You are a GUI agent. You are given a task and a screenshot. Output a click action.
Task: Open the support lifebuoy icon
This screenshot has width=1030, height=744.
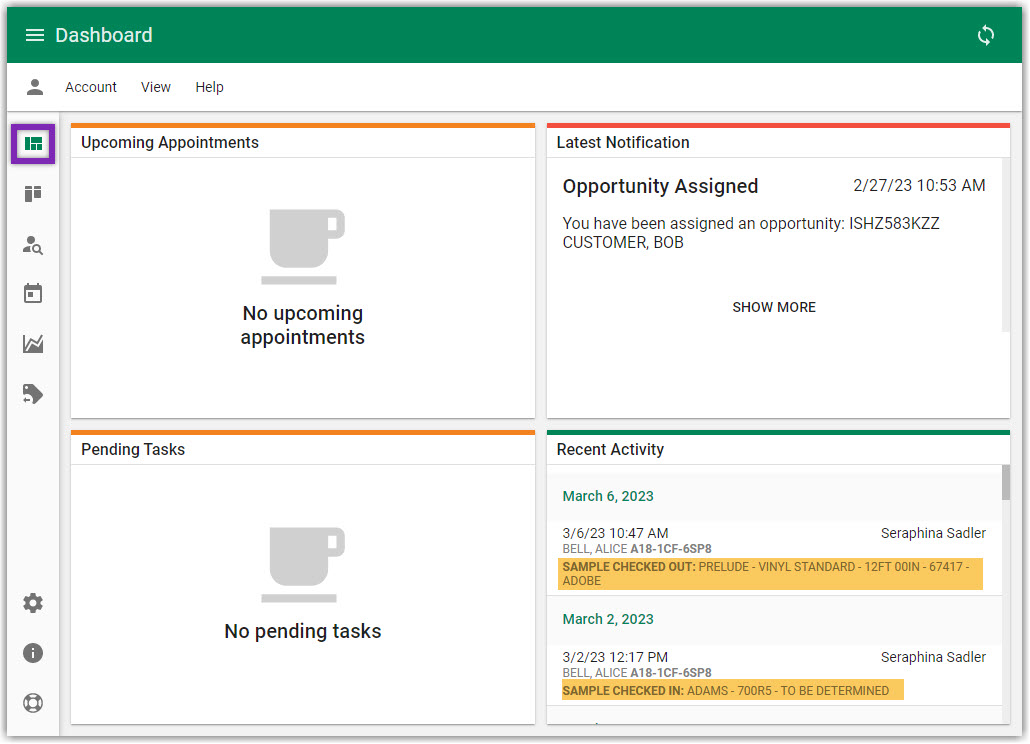pos(33,703)
